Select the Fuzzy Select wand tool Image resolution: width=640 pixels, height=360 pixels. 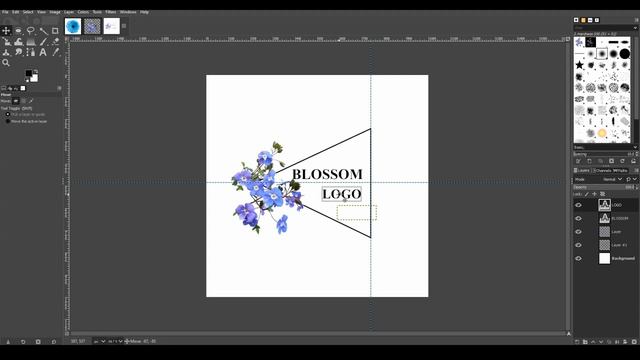point(43,31)
